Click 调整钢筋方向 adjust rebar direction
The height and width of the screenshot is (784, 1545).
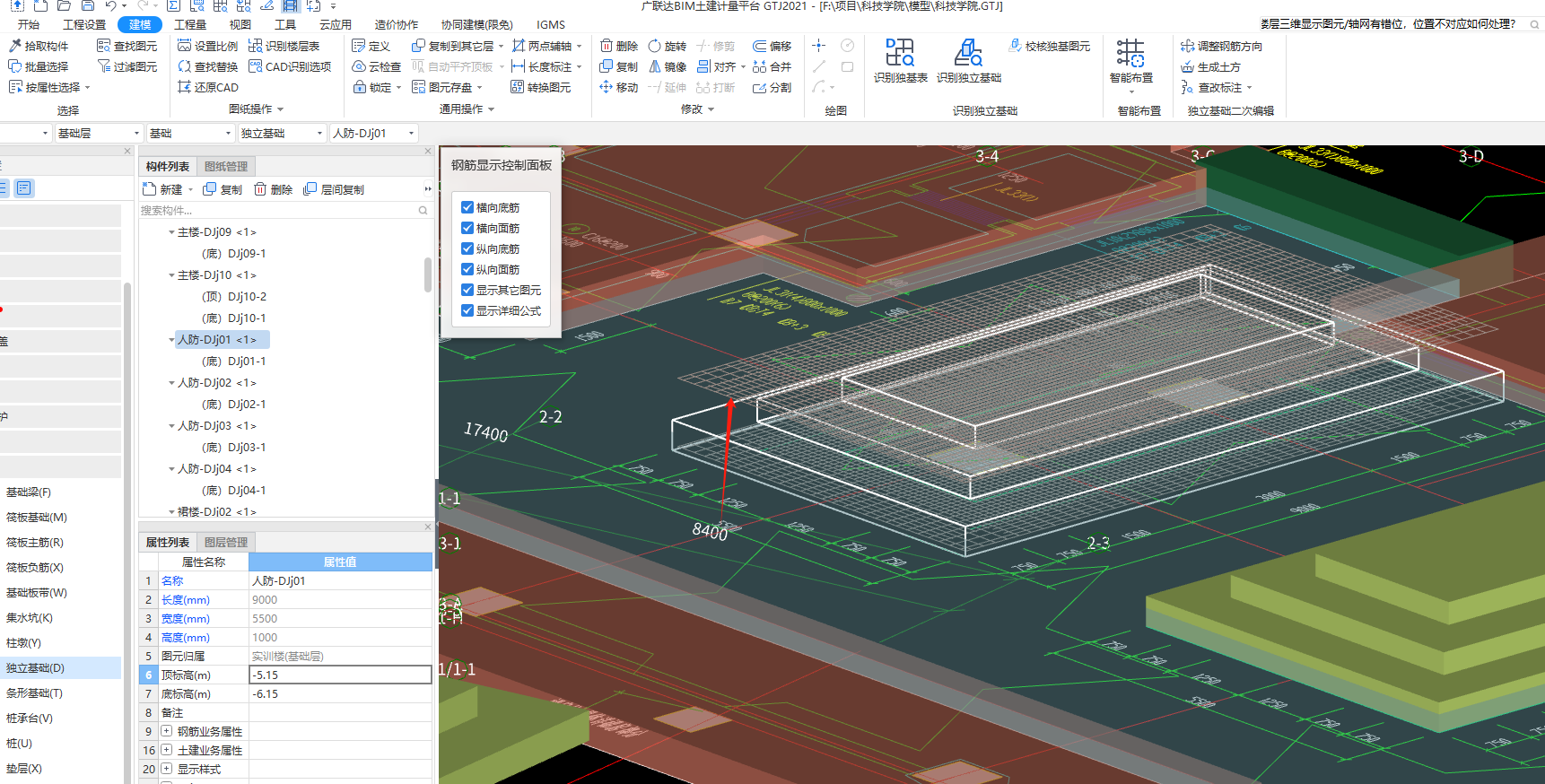tap(1221, 46)
